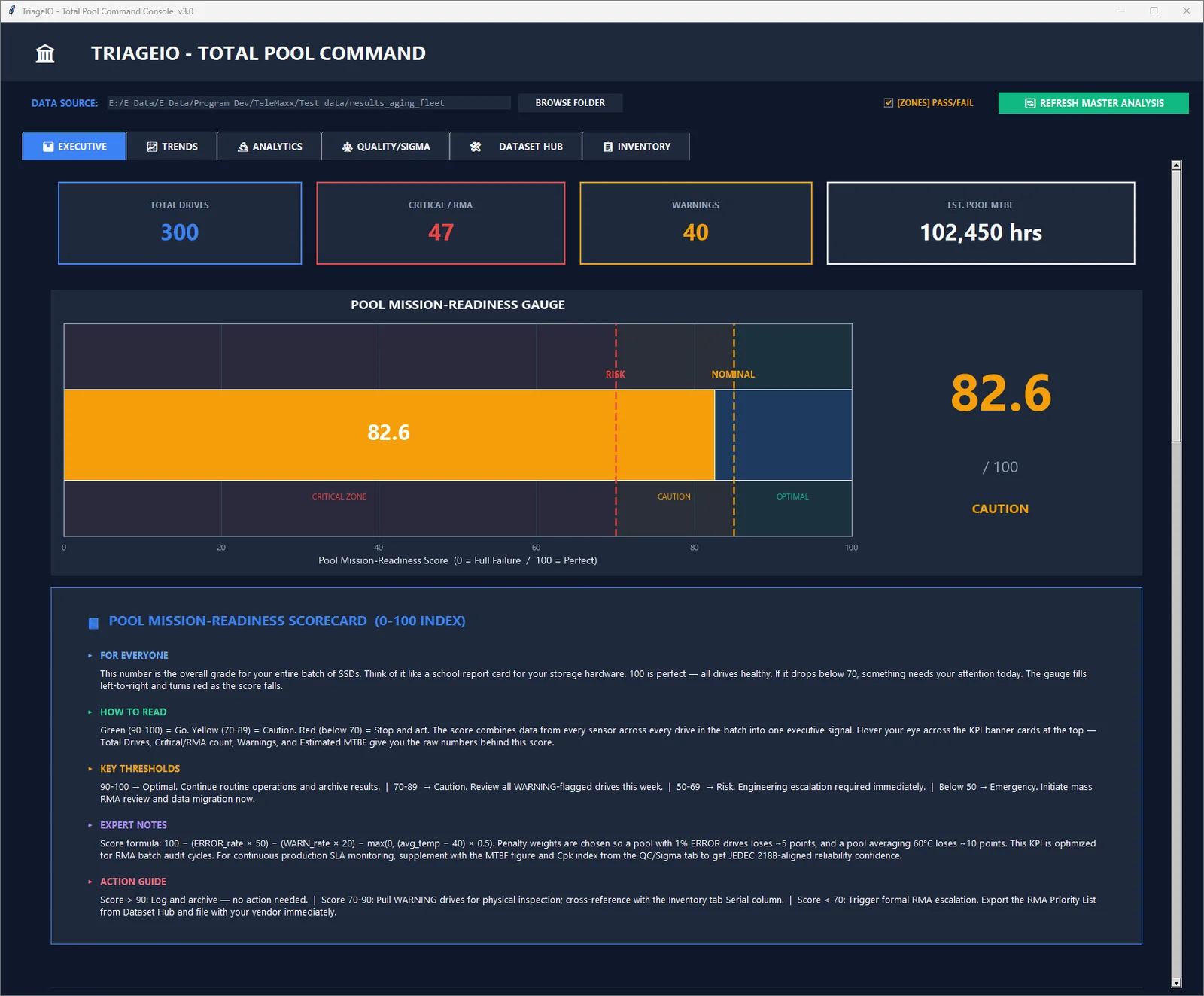The width and height of the screenshot is (1204, 996).
Task: Maximize the TriageIO window
Action: coord(1154,11)
